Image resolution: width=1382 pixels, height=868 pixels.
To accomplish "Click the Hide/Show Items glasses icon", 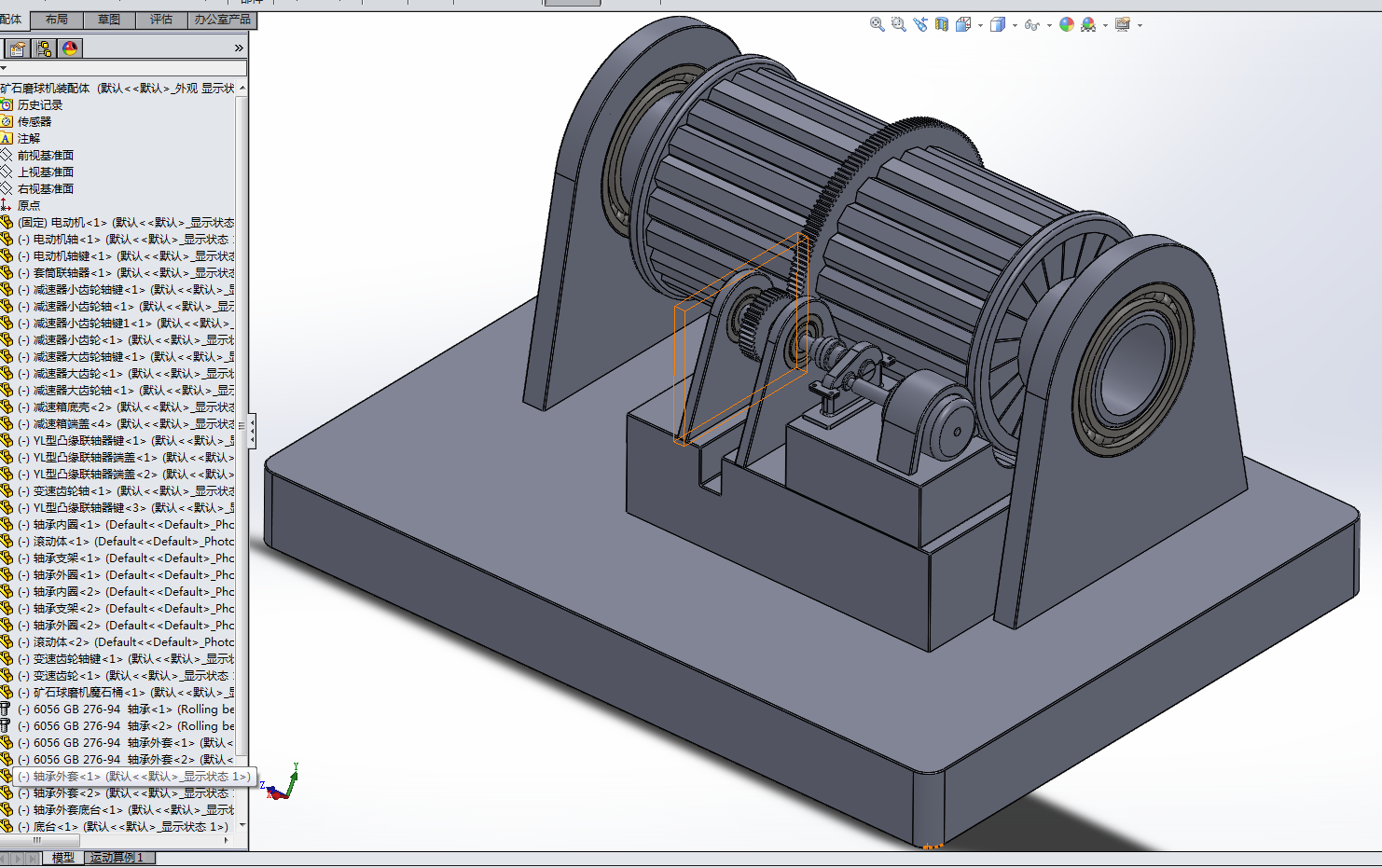I will pos(1030,25).
